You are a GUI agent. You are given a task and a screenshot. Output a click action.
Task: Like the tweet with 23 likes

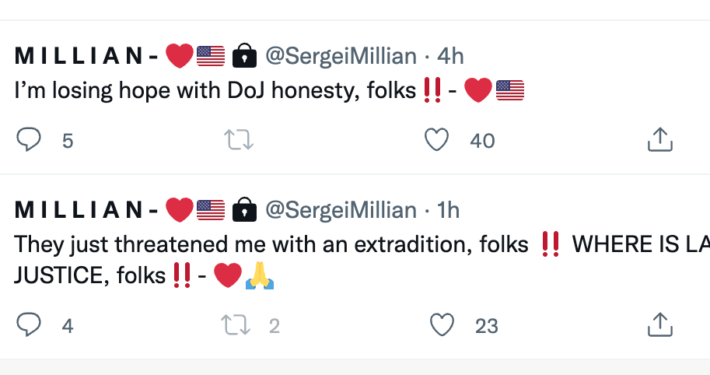tap(442, 325)
